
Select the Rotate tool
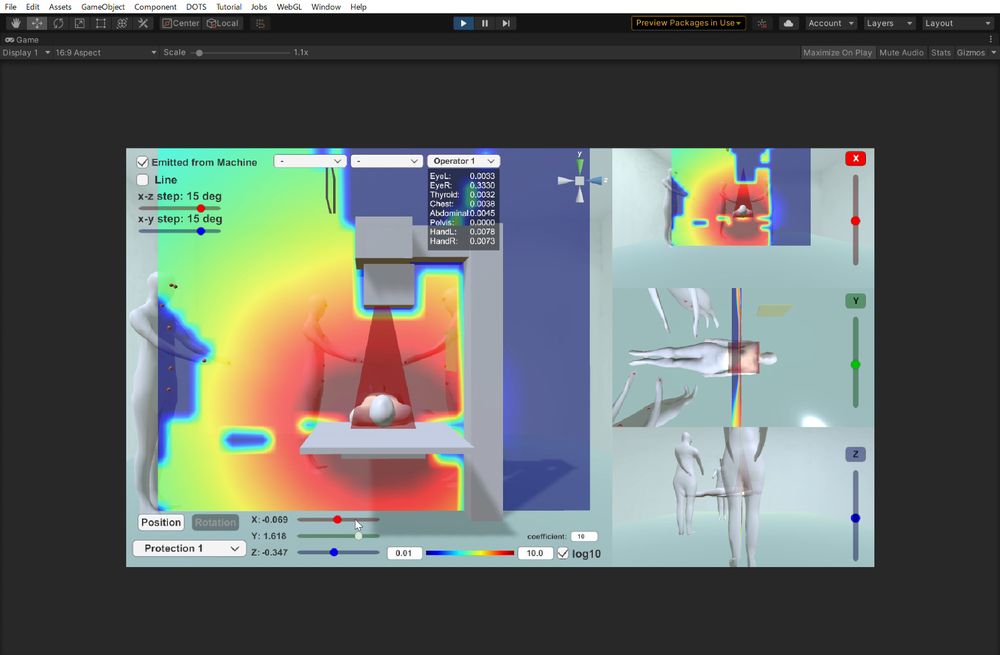coord(58,23)
